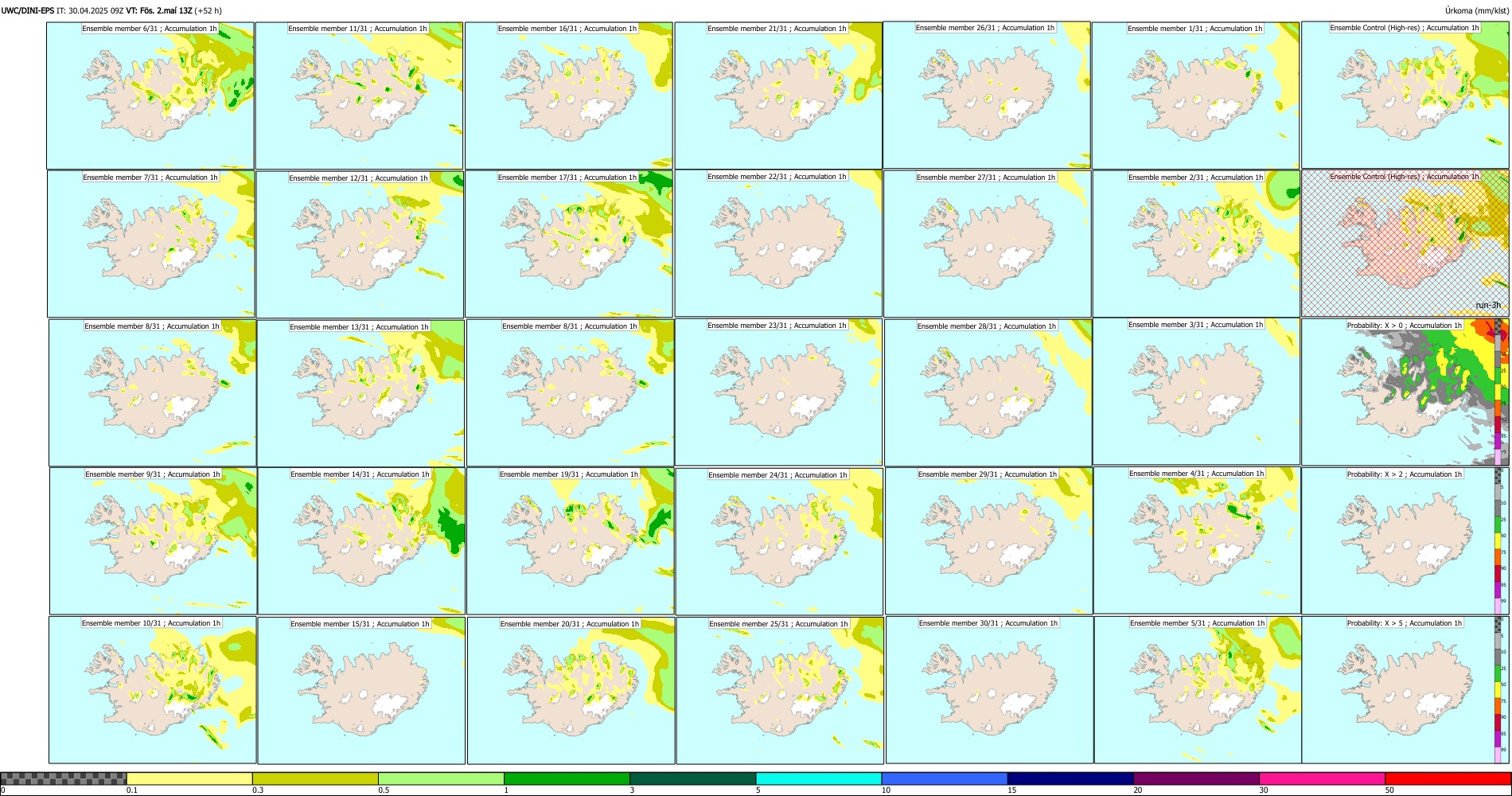Click the 'Ensemble member 24/31 ; Accumulation 1h' label
Screen dimensions: 1512x796
(x=777, y=475)
